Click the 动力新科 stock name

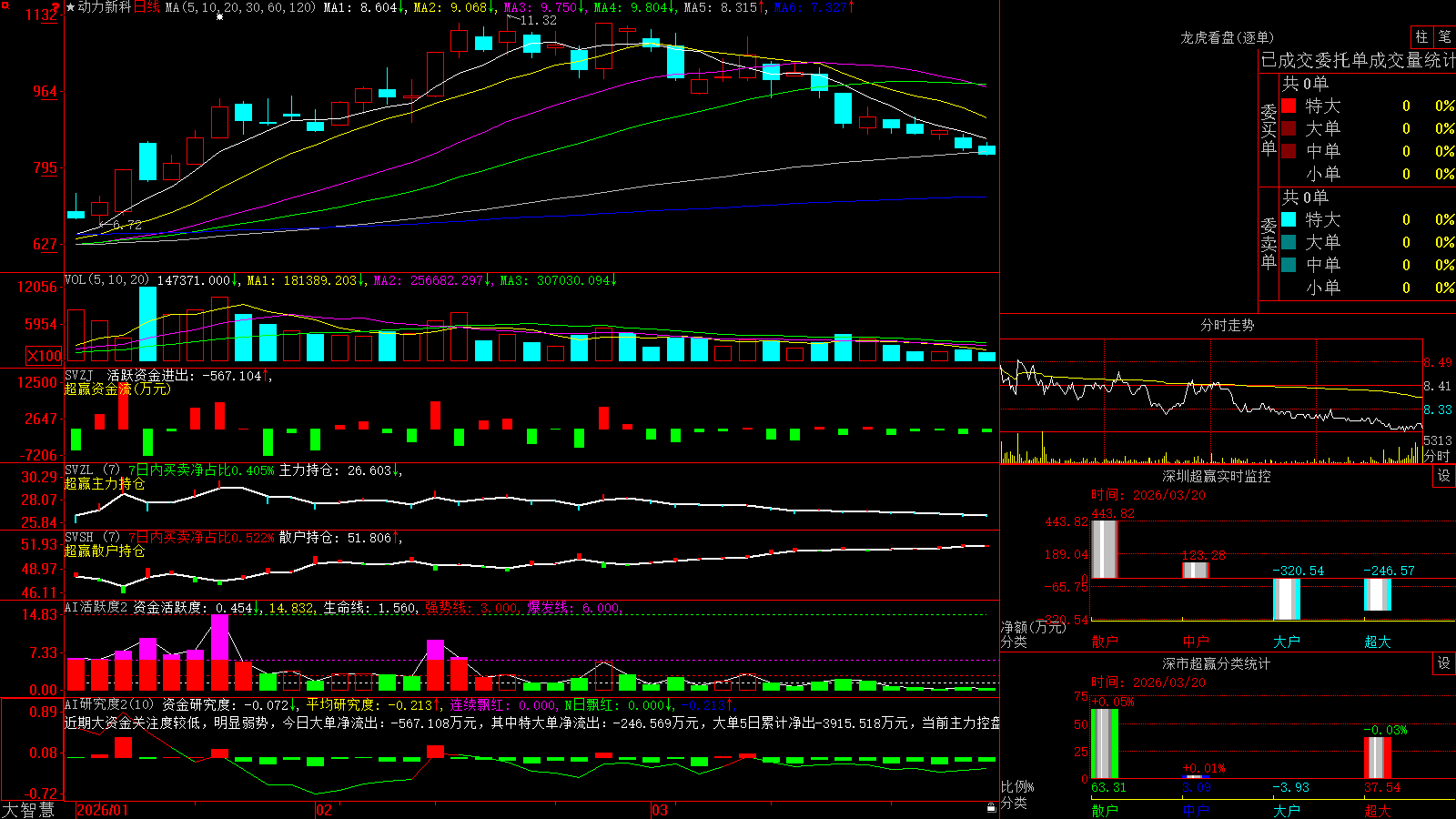tap(105, 7)
